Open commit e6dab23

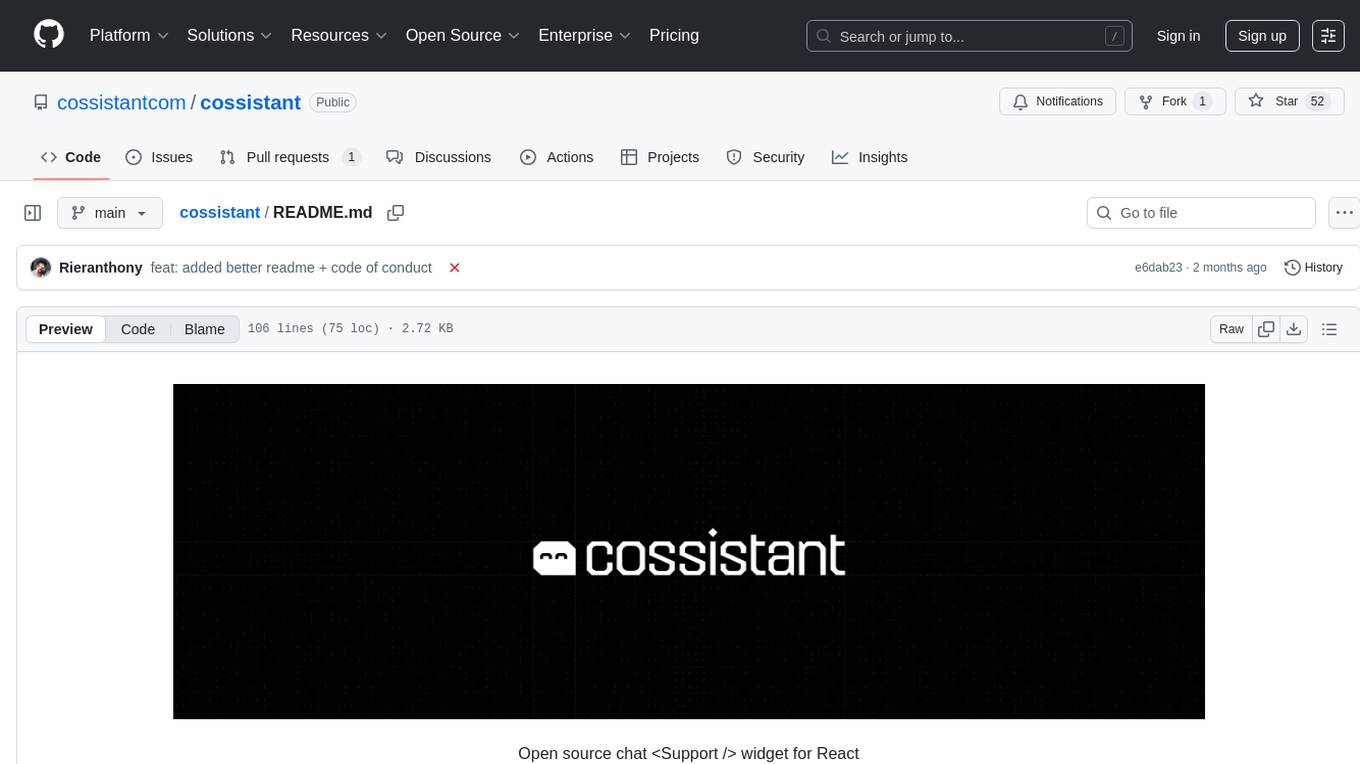pos(1158,268)
